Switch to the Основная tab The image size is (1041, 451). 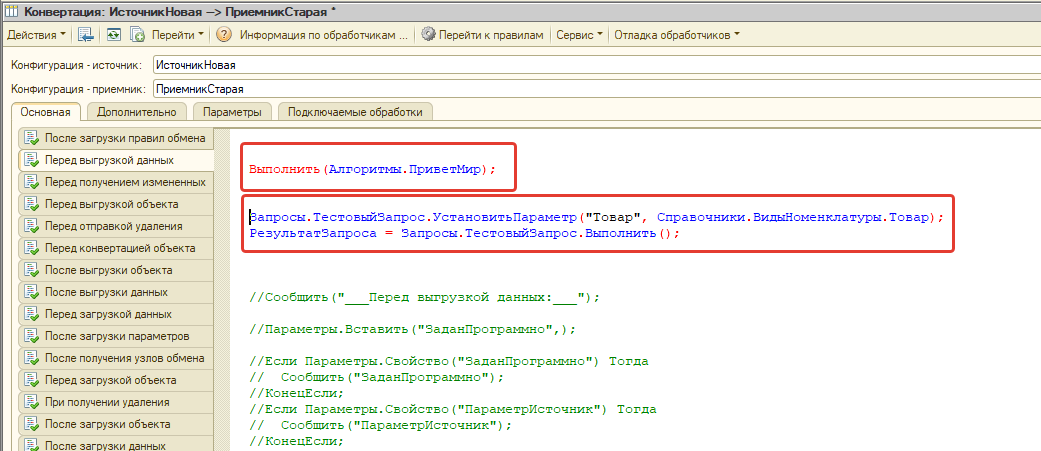click(45, 112)
